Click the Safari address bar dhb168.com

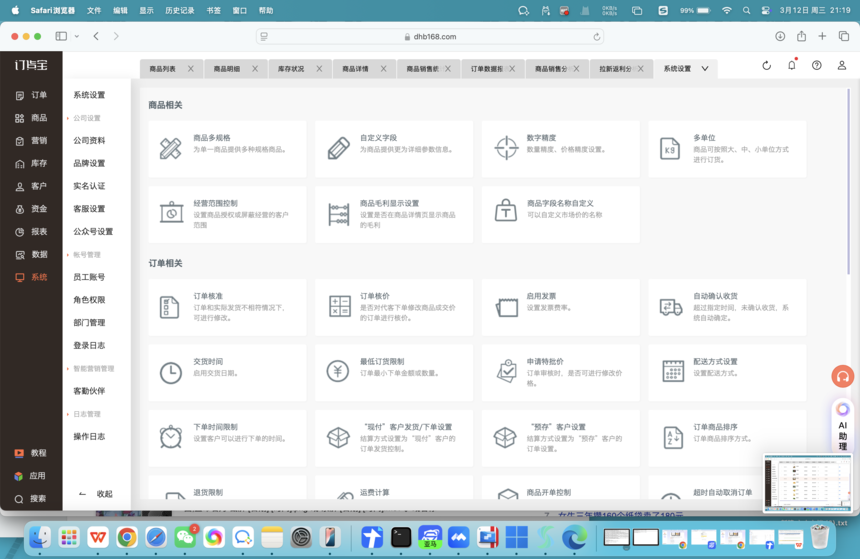coord(430,37)
